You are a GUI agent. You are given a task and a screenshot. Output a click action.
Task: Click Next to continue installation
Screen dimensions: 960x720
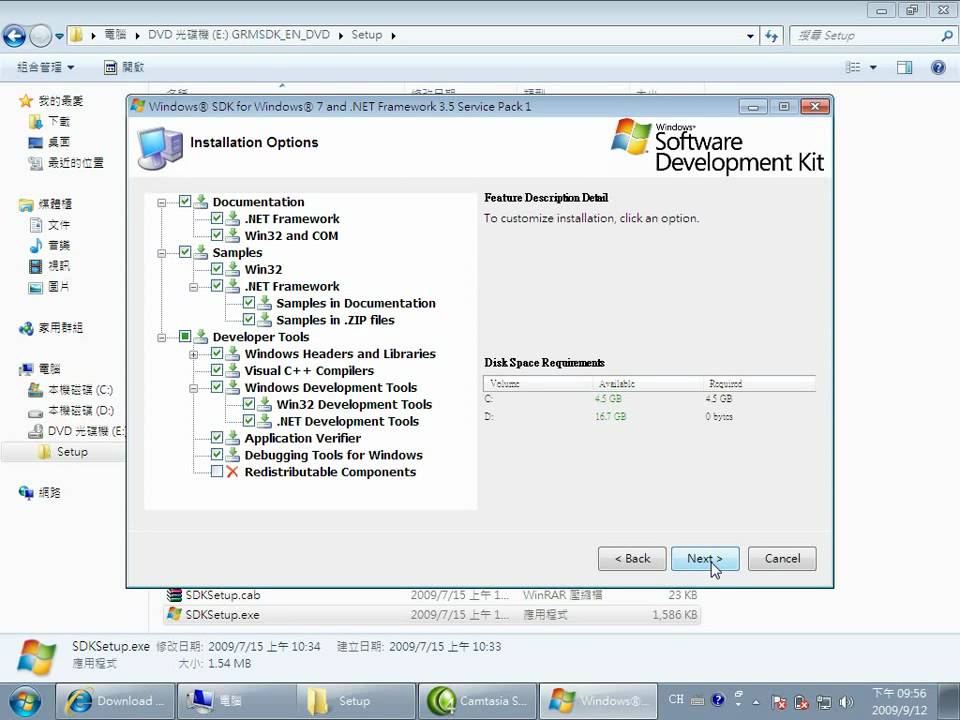point(705,558)
